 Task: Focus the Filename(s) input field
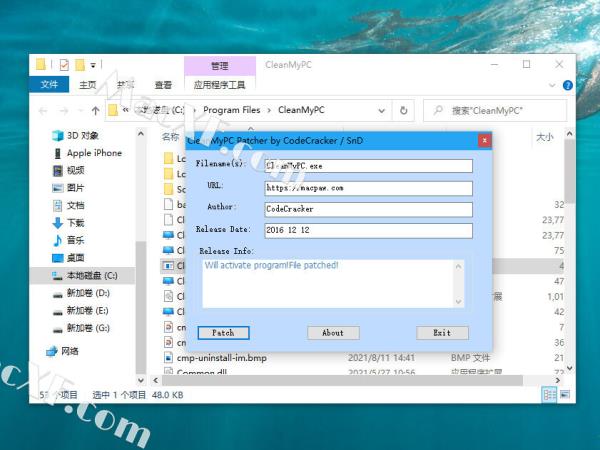tap(368, 166)
